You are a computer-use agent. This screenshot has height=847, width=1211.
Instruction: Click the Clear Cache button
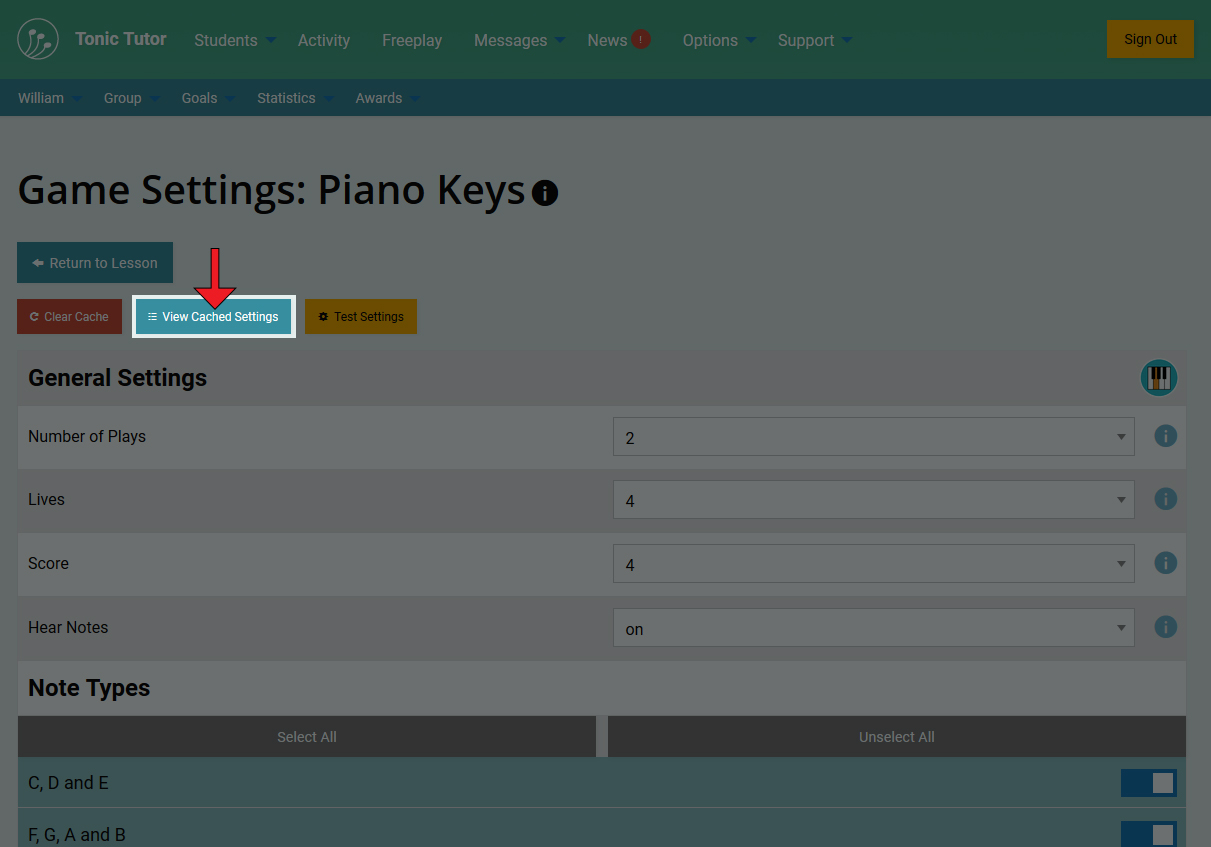[69, 317]
